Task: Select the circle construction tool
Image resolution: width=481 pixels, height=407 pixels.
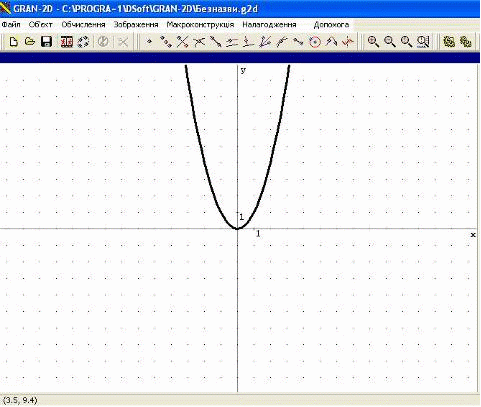Action: point(314,42)
